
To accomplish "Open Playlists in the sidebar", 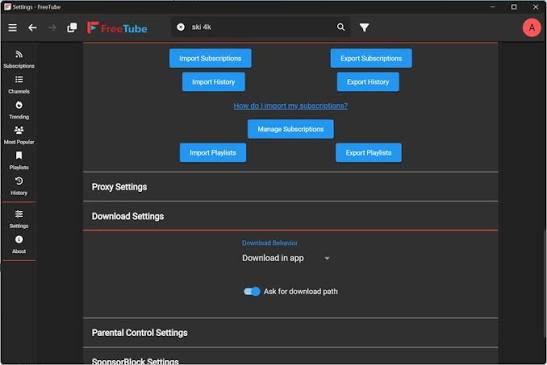I will pos(19,161).
